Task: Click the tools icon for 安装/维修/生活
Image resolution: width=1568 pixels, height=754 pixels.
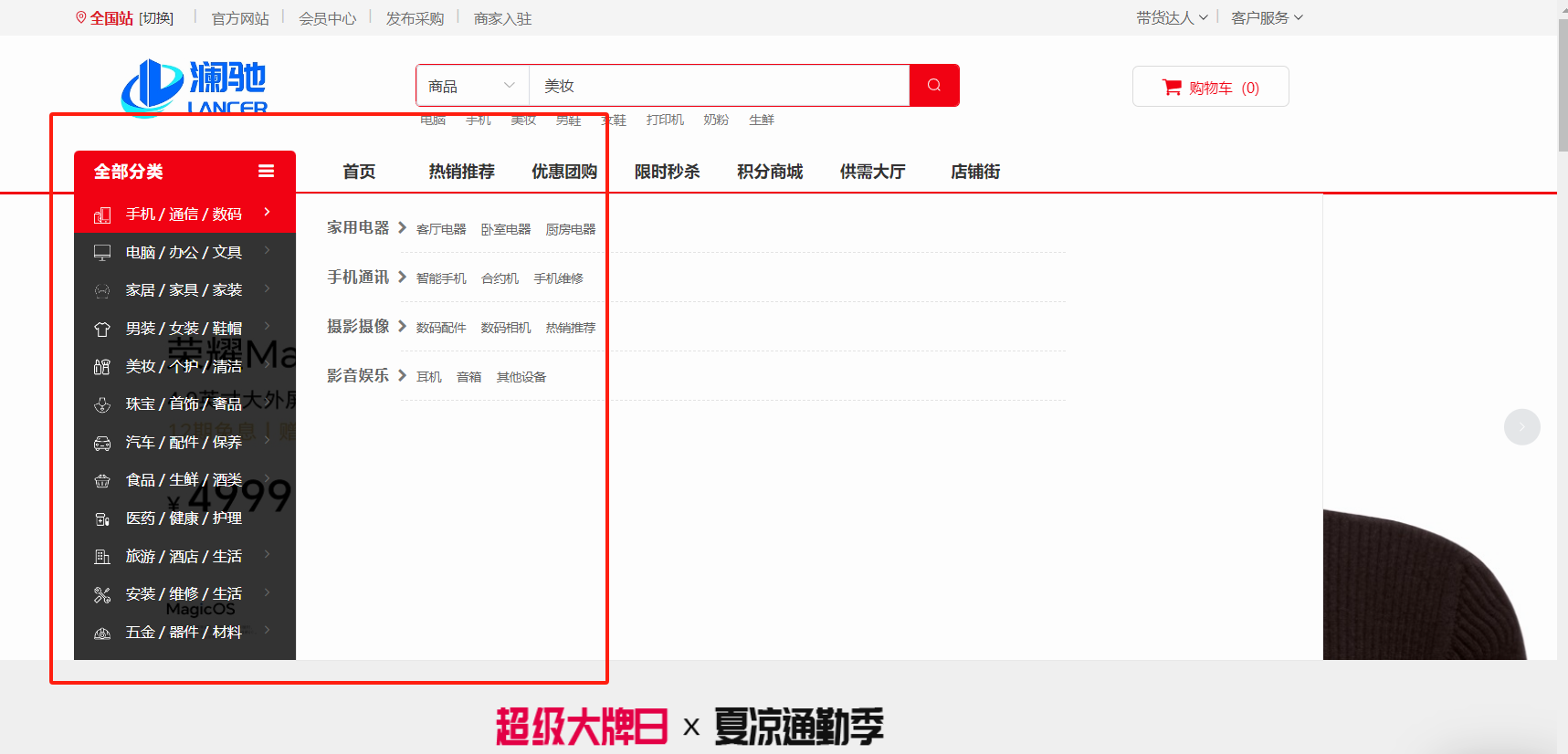Action: [102, 595]
